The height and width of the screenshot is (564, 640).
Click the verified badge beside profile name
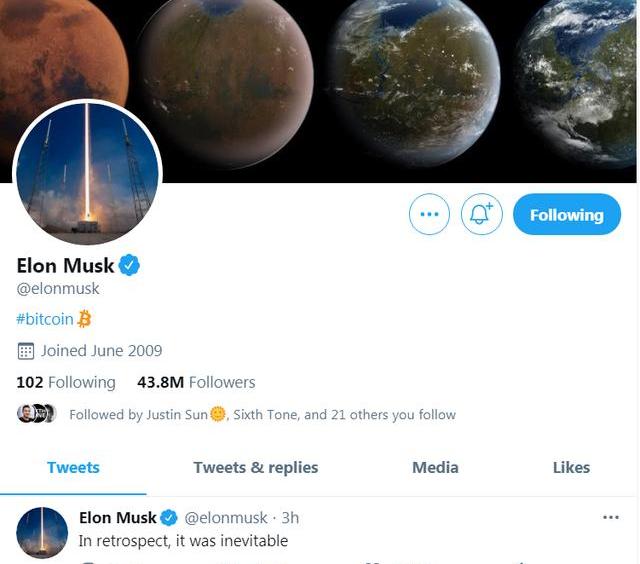pos(130,266)
